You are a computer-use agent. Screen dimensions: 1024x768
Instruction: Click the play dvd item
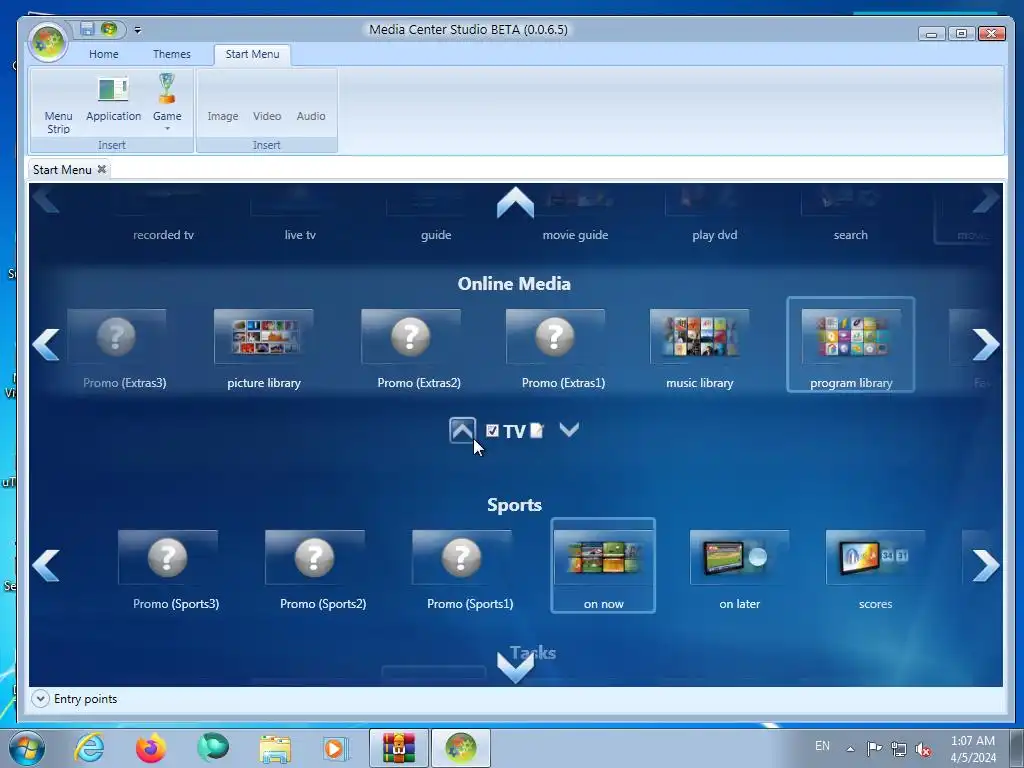[x=714, y=234]
